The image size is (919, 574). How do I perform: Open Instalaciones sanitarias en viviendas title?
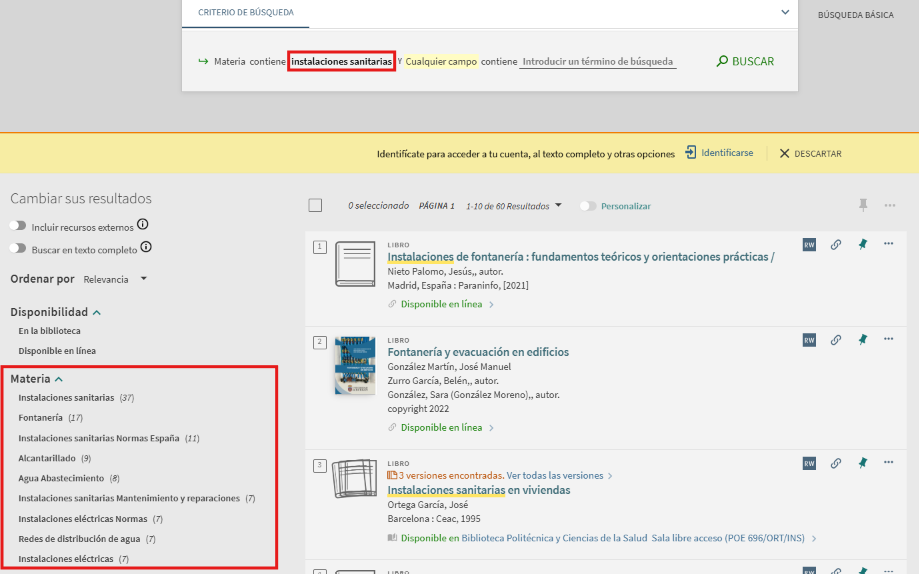479,490
